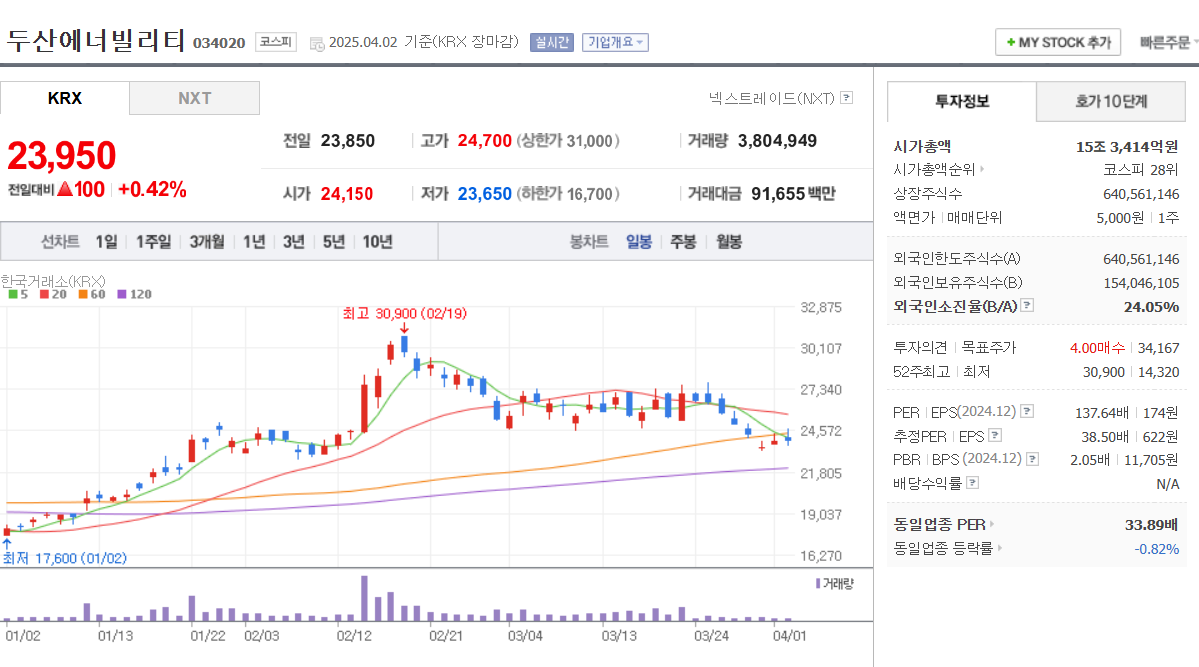1199x667 pixels.
Task: Select the 1일 line chart period
Action: [x=106, y=242]
